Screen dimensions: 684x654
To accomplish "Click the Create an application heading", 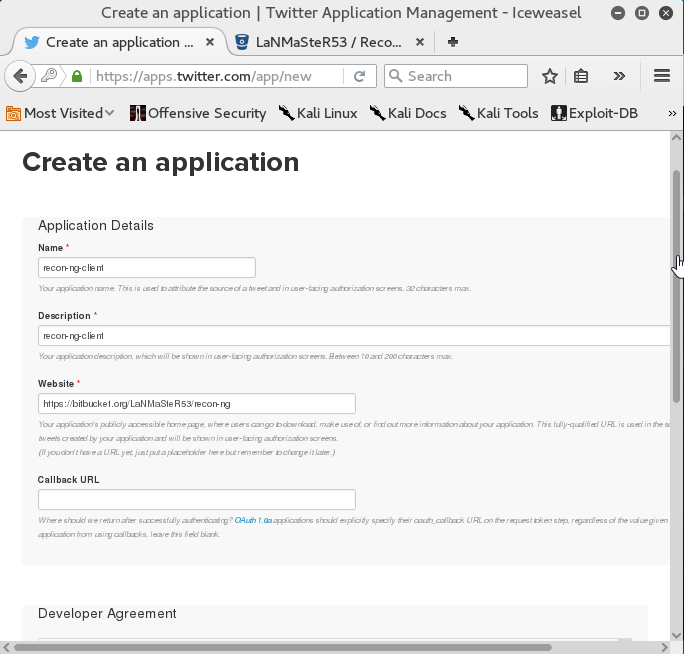I will (161, 162).
